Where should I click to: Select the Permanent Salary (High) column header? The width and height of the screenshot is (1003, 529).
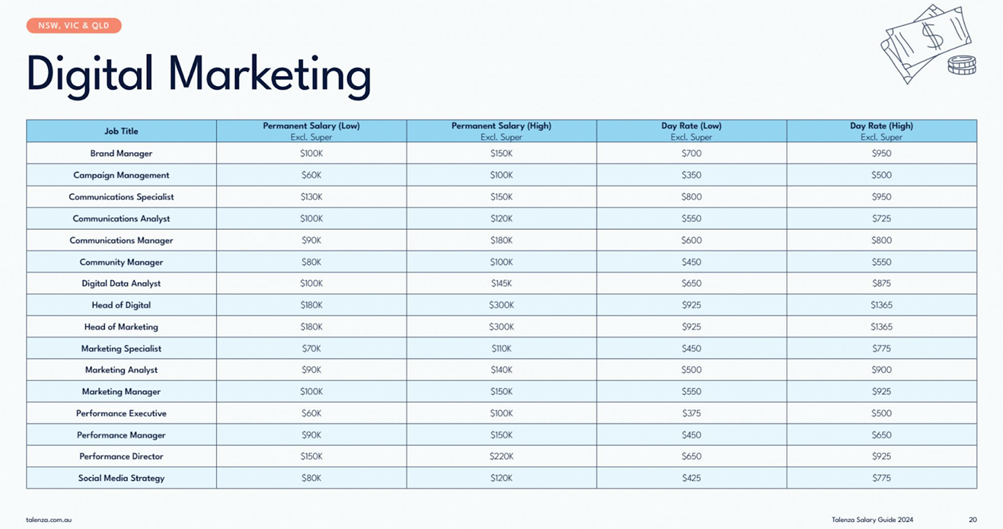[502, 131]
